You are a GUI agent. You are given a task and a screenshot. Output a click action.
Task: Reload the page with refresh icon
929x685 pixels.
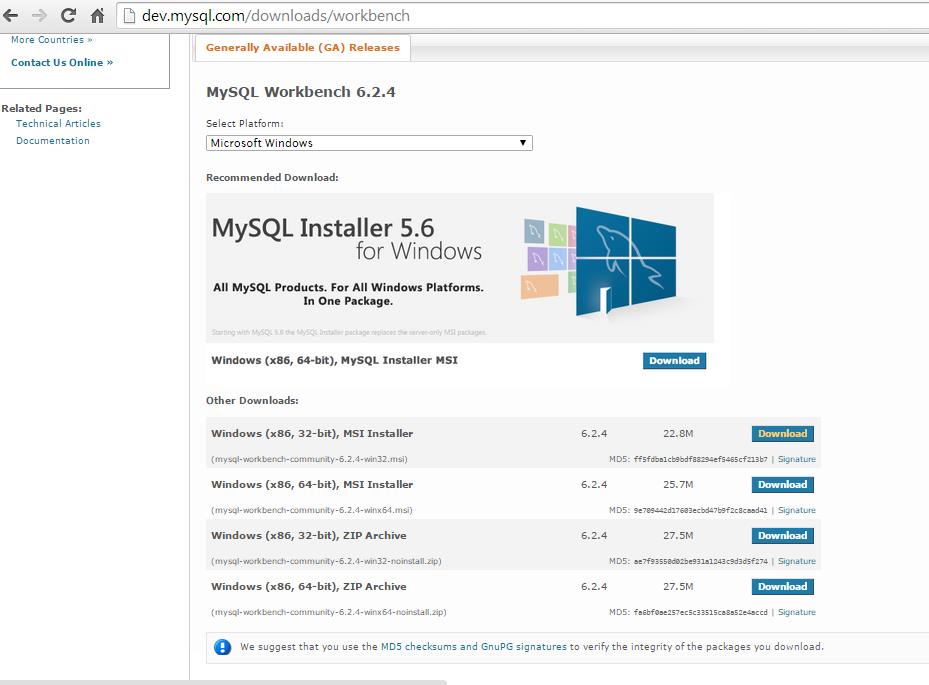coord(68,15)
